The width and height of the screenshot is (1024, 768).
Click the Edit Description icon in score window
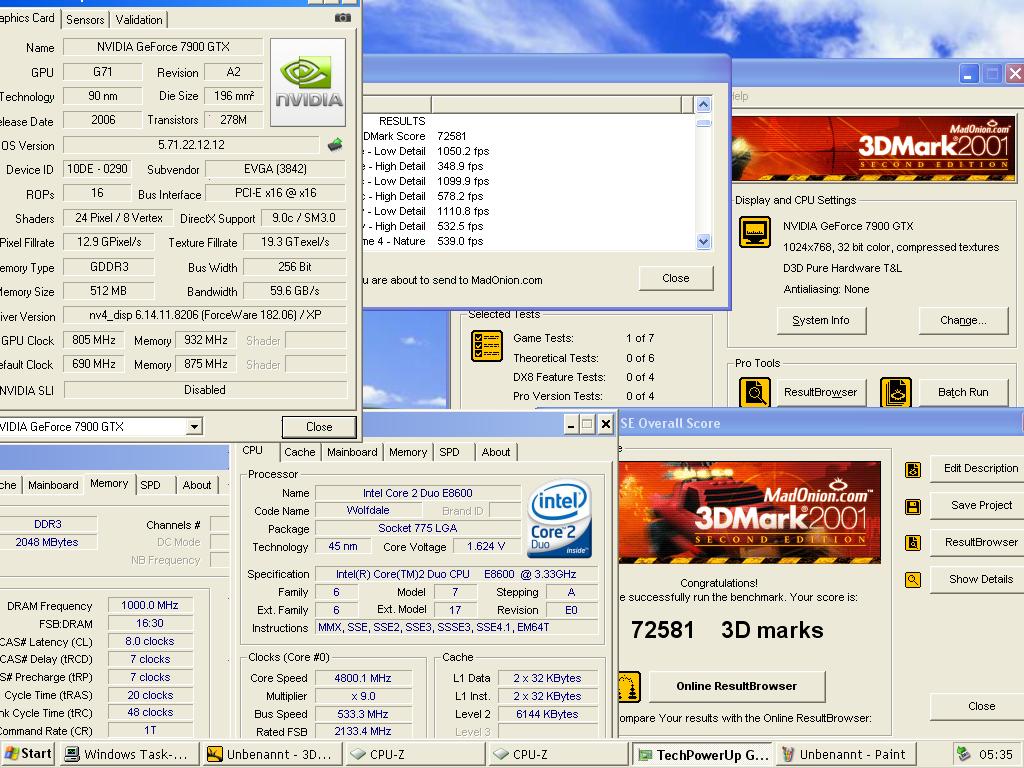[x=913, y=470]
